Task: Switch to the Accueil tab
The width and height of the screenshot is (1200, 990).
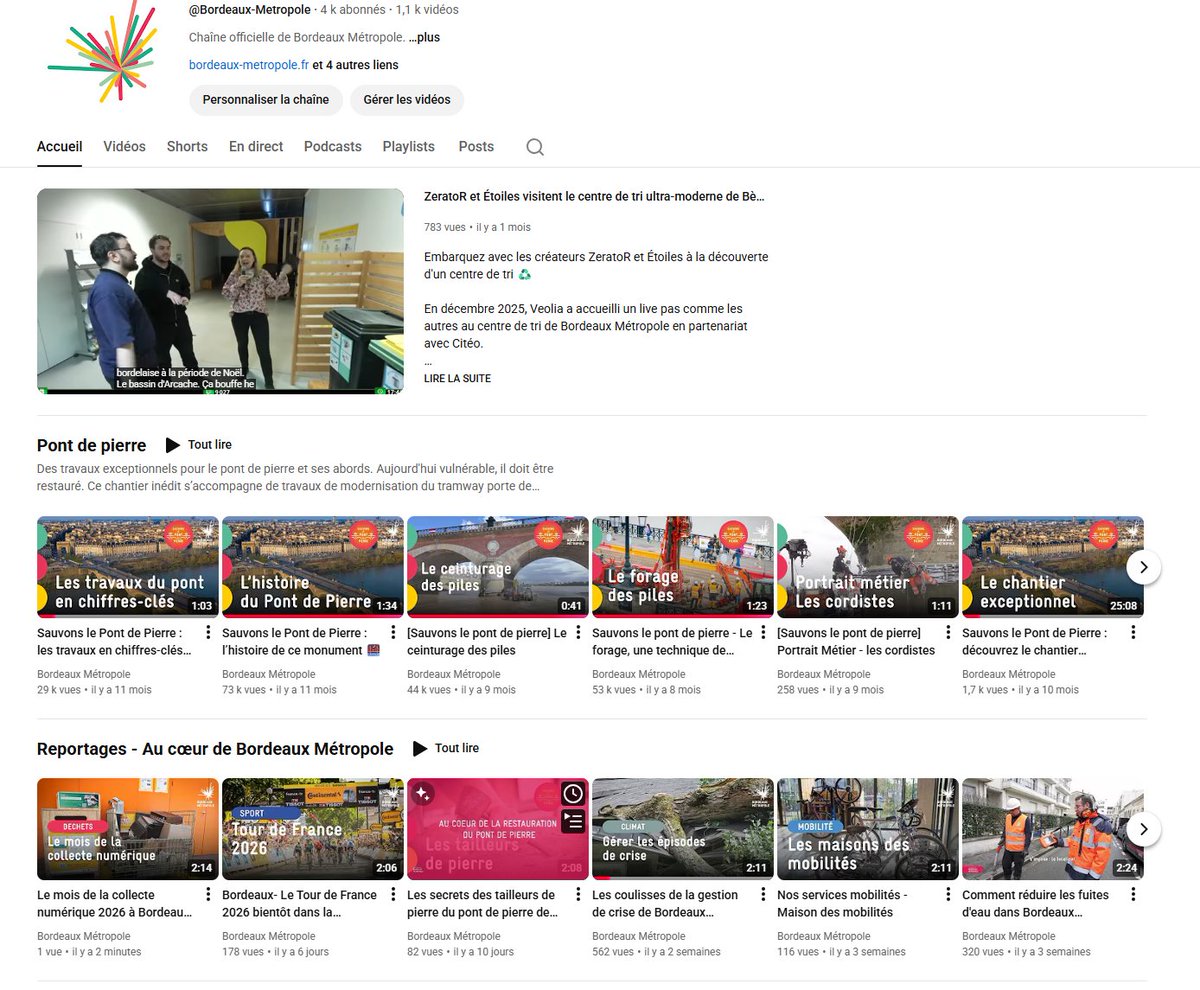Action: tap(59, 146)
